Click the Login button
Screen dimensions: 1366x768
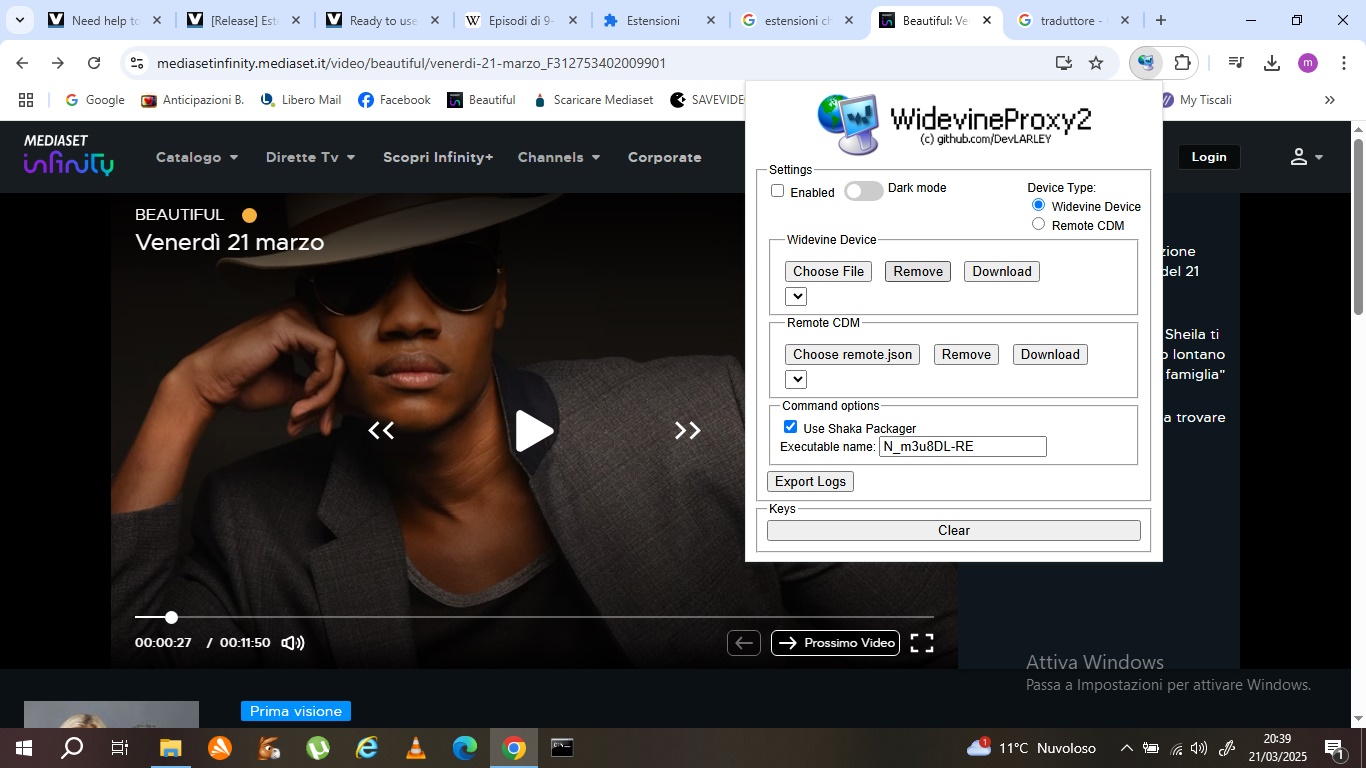[1209, 157]
